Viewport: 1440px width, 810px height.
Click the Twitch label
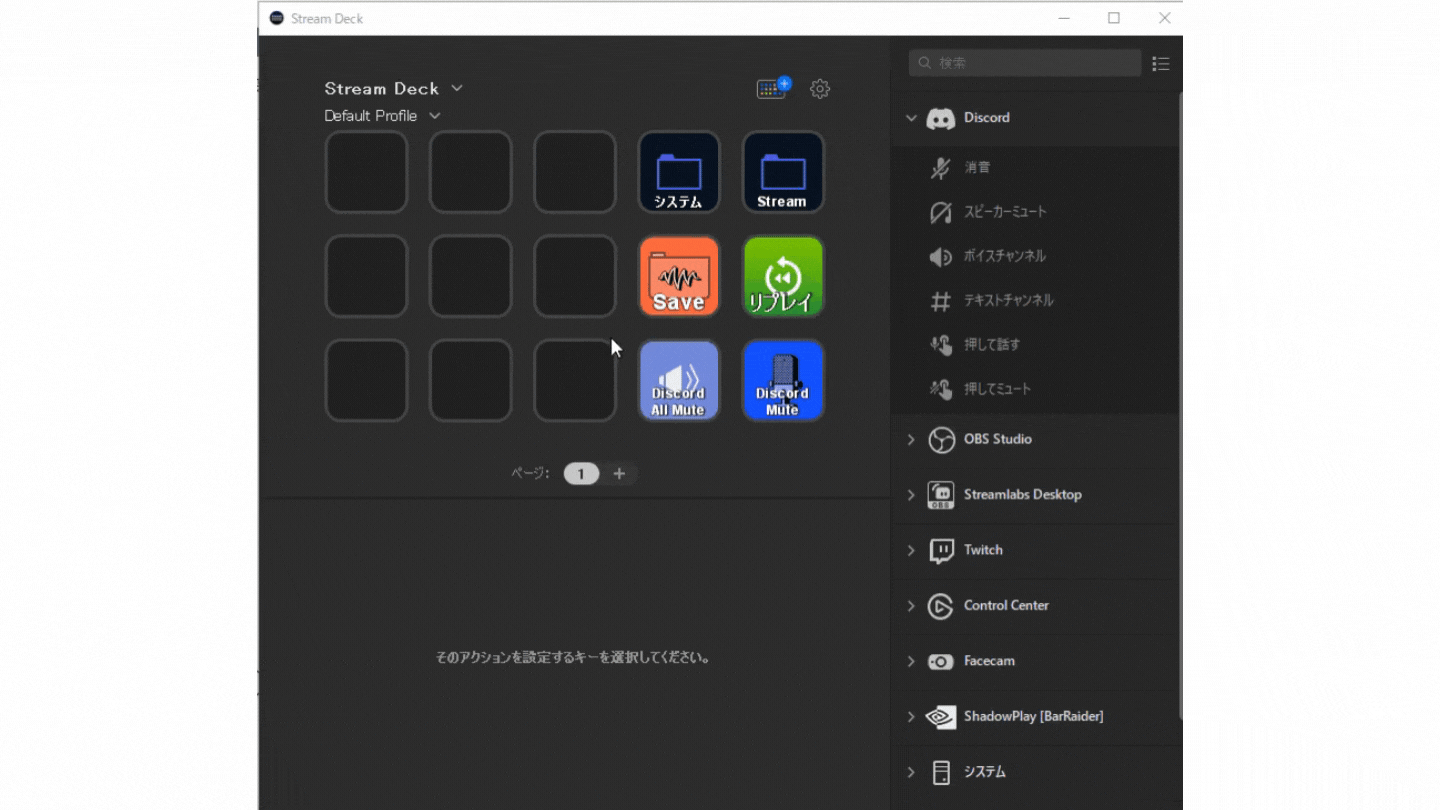point(983,551)
